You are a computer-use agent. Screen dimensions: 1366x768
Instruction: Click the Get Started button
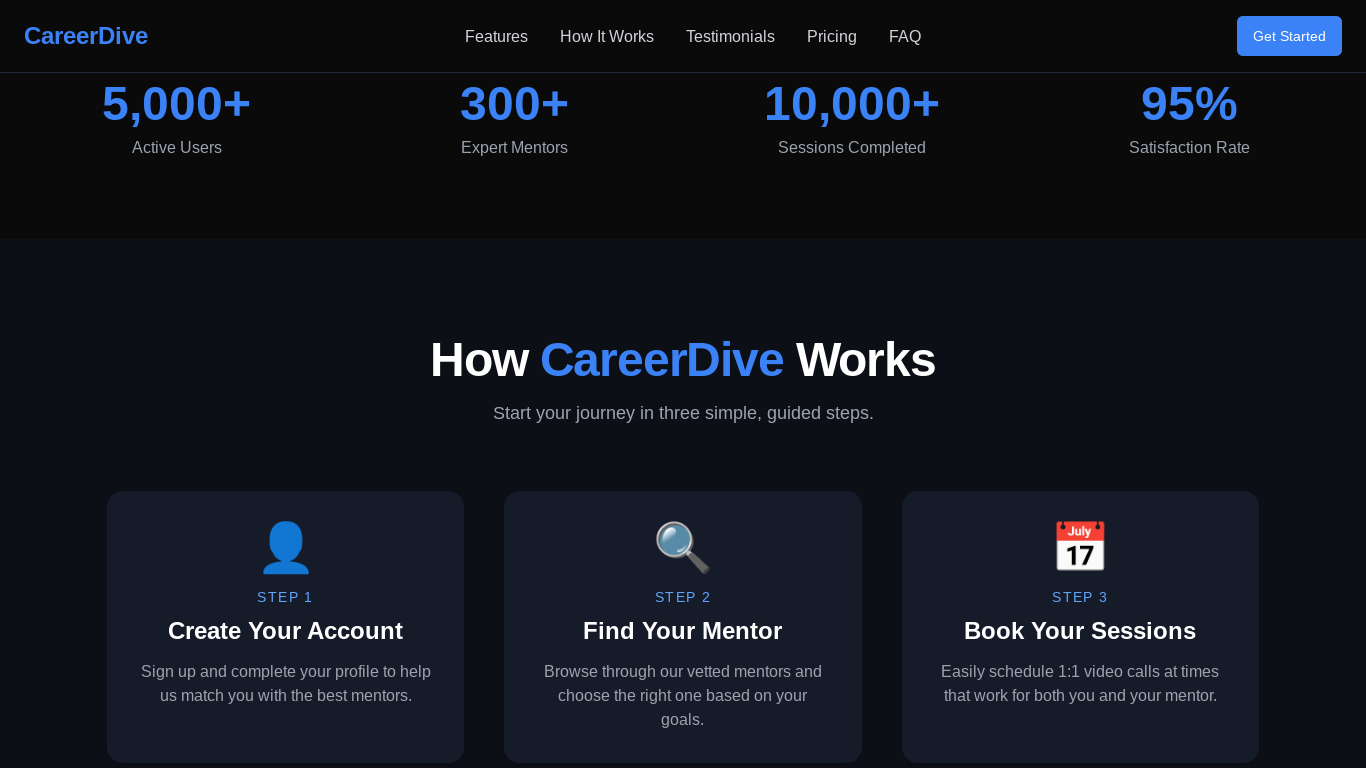point(1289,36)
